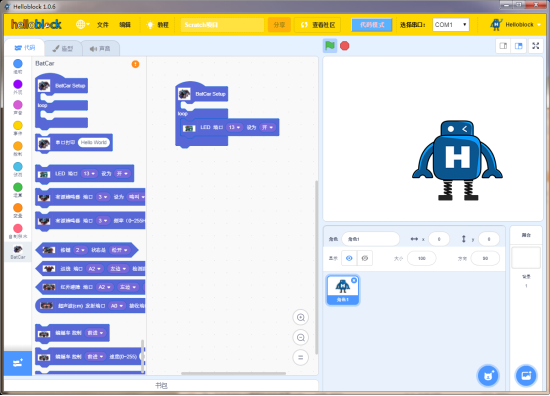Show the sprite with eye icon
The height and width of the screenshot is (396, 550).
(349, 258)
